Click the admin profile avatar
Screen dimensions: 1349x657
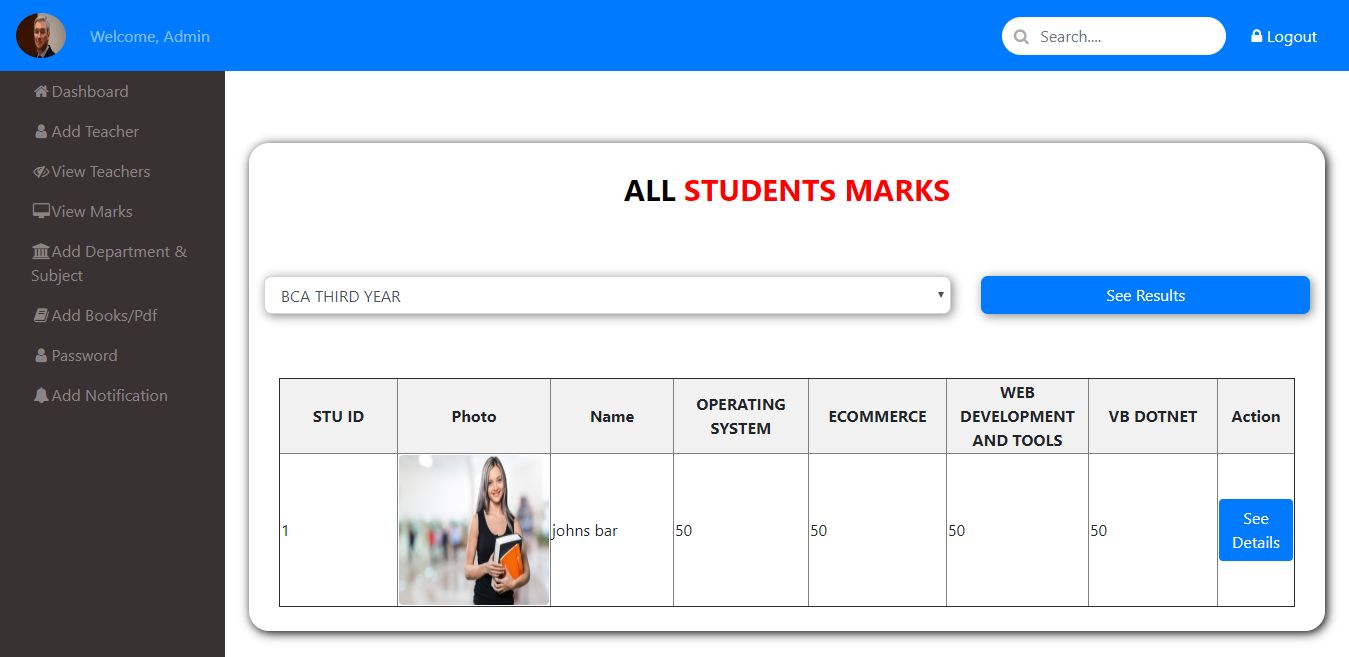pos(41,36)
